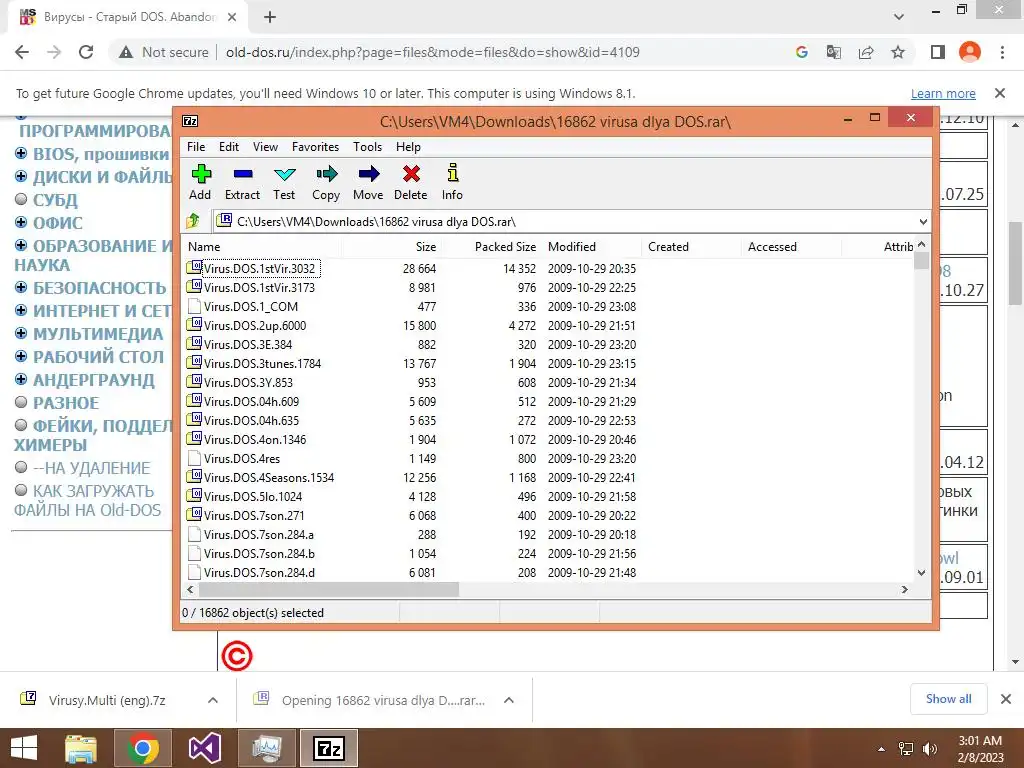
Task: Expand options for 16862 virusa download item
Action: pos(509,700)
